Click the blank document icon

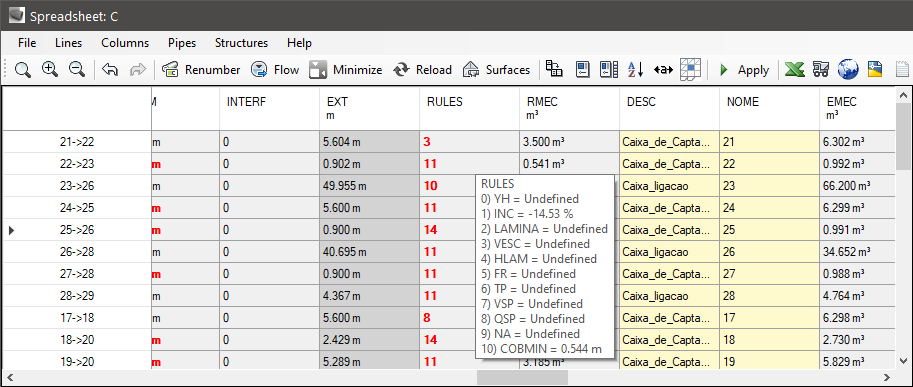point(902,69)
